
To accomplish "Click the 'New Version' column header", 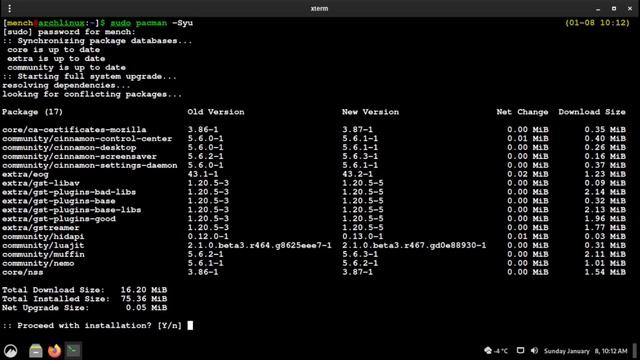I will (370, 112).
